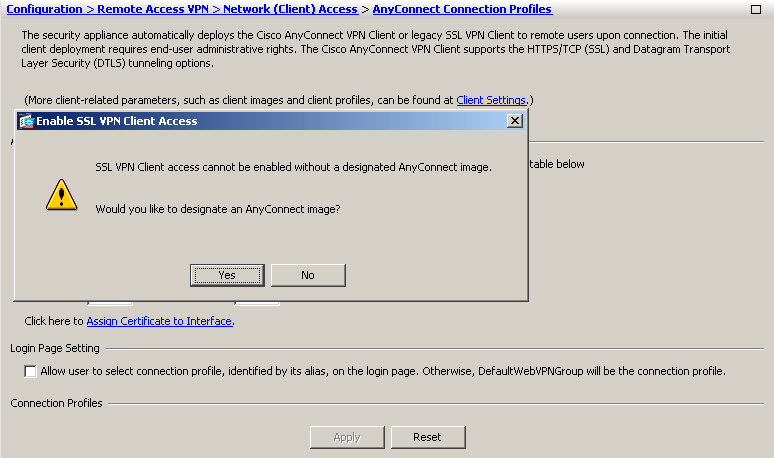Viewport: 774px width, 458px height.
Task: Enable Allow user to select connection profile checkbox
Action: [30, 371]
